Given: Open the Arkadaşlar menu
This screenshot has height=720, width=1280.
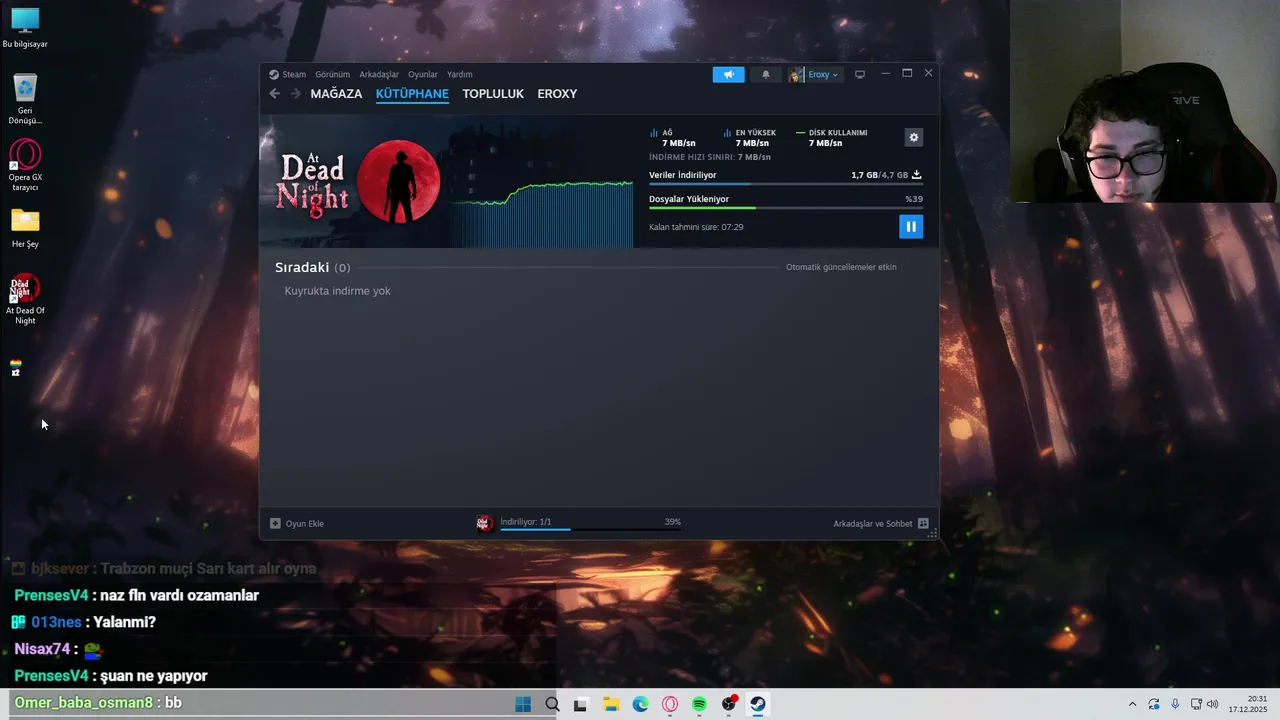Looking at the screenshot, I should 379,74.
